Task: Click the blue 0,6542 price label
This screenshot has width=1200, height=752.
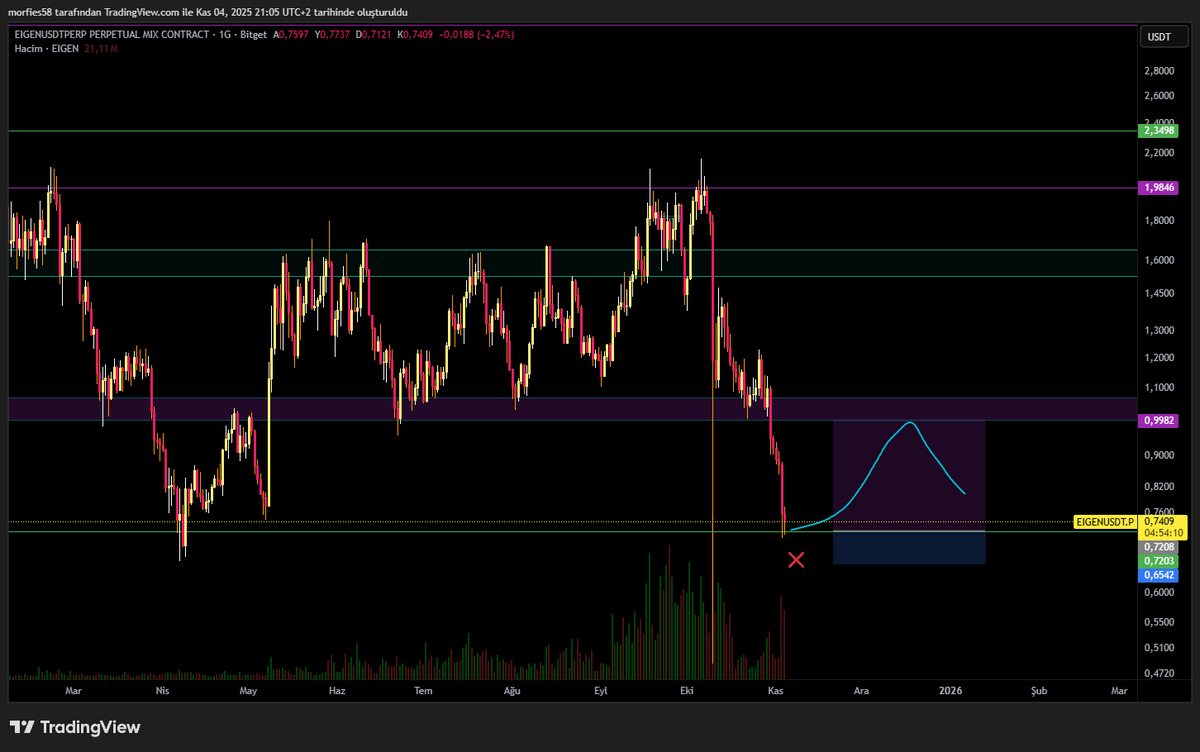Action: [x=1158, y=575]
